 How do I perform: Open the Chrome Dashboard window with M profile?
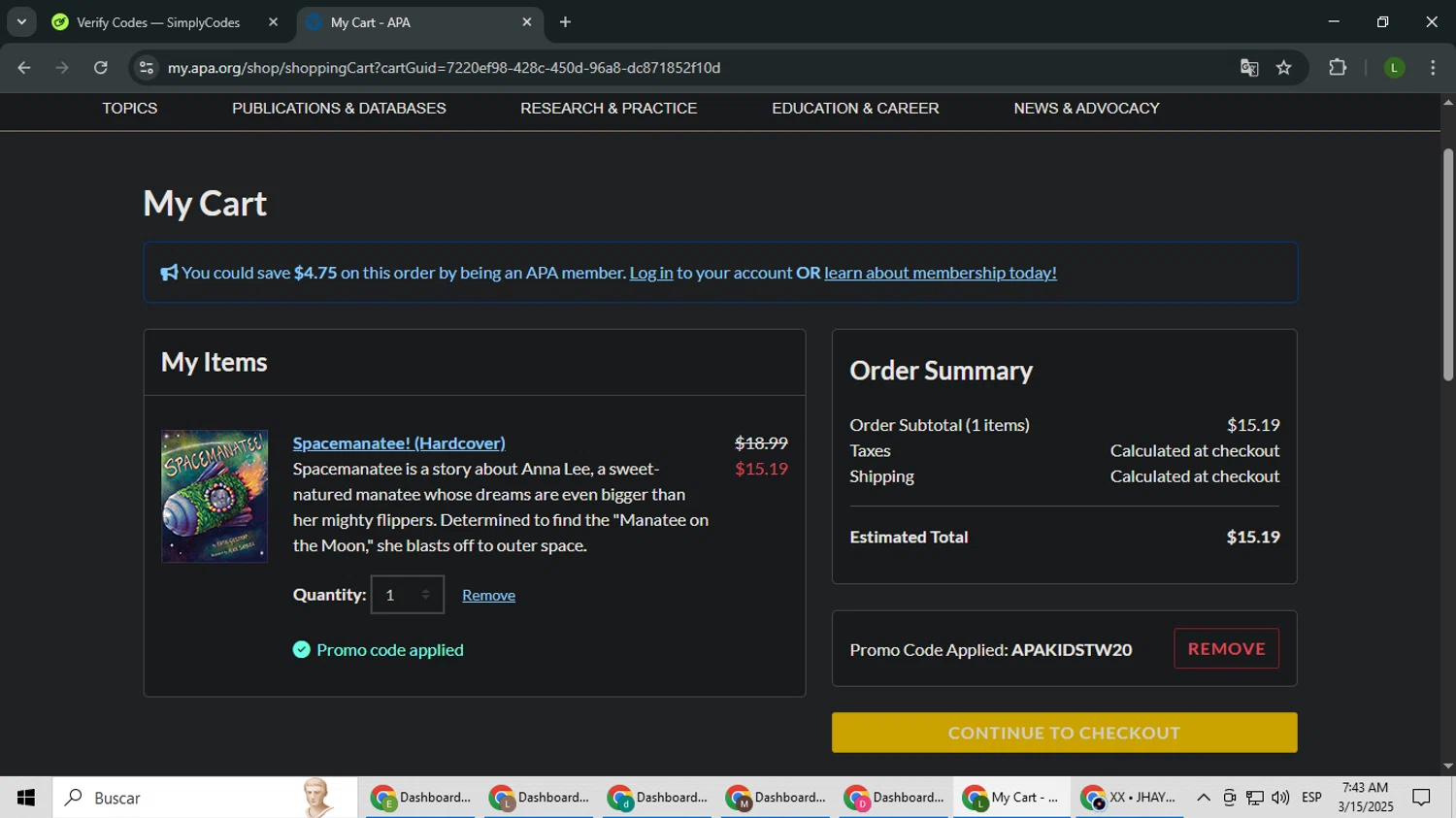coord(776,798)
